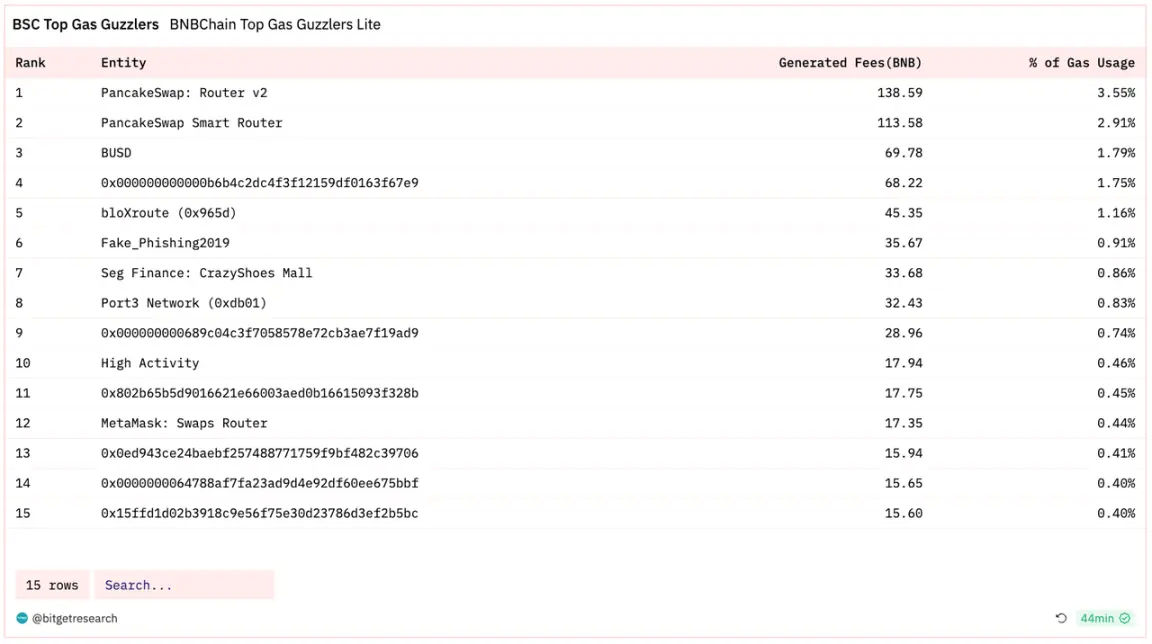Click the 138.59 fees value
The height and width of the screenshot is (644, 1152).
tap(899, 93)
